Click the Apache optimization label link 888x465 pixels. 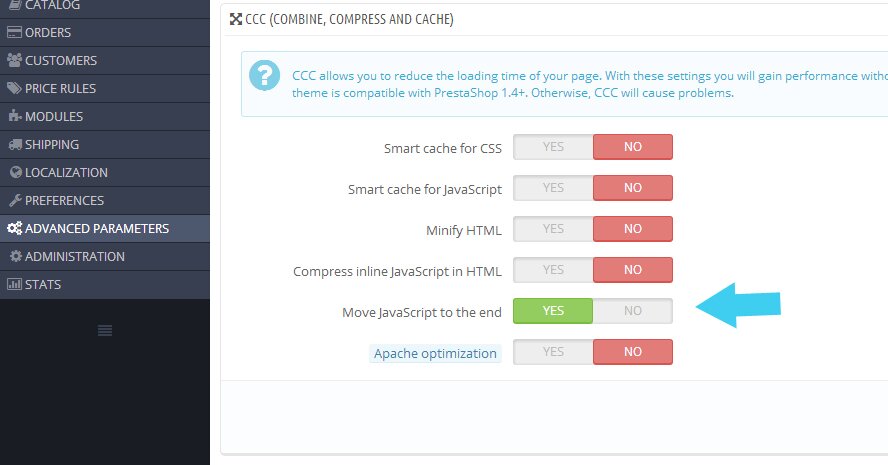click(x=435, y=353)
